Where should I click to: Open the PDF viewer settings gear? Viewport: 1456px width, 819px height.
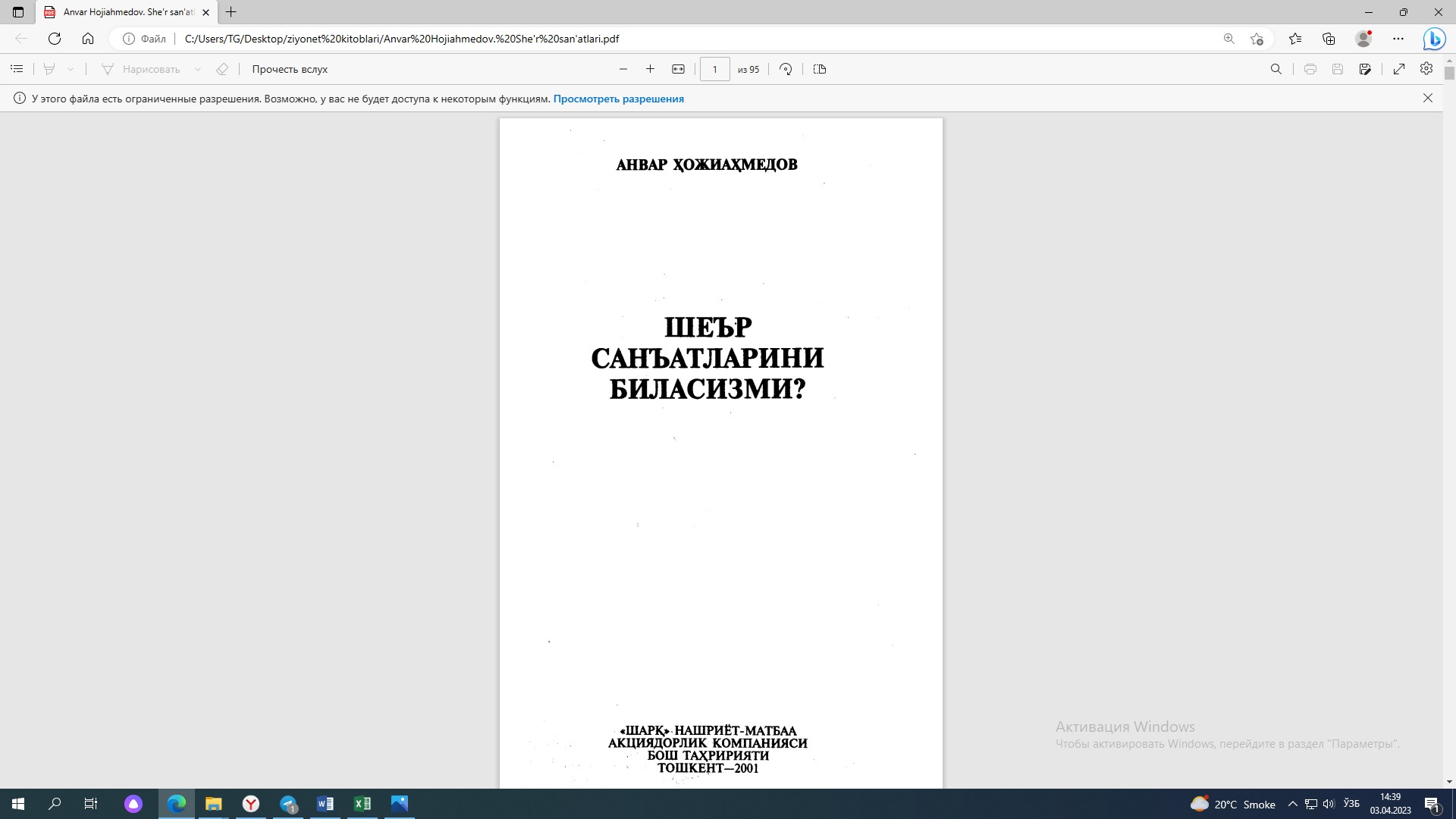[1426, 69]
